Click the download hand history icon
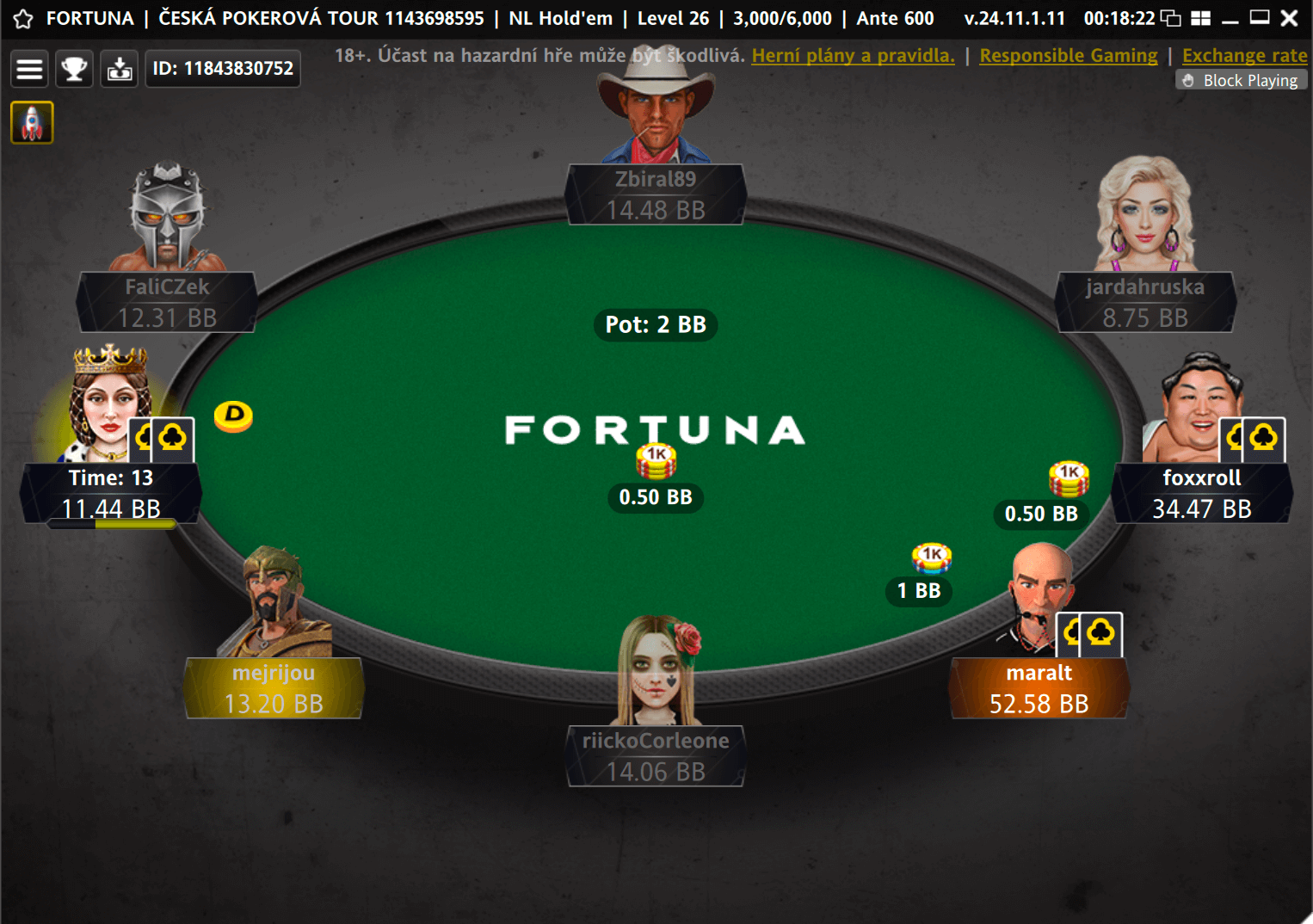The height and width of the screenshot is (924, 1313). tap(120, 69)
